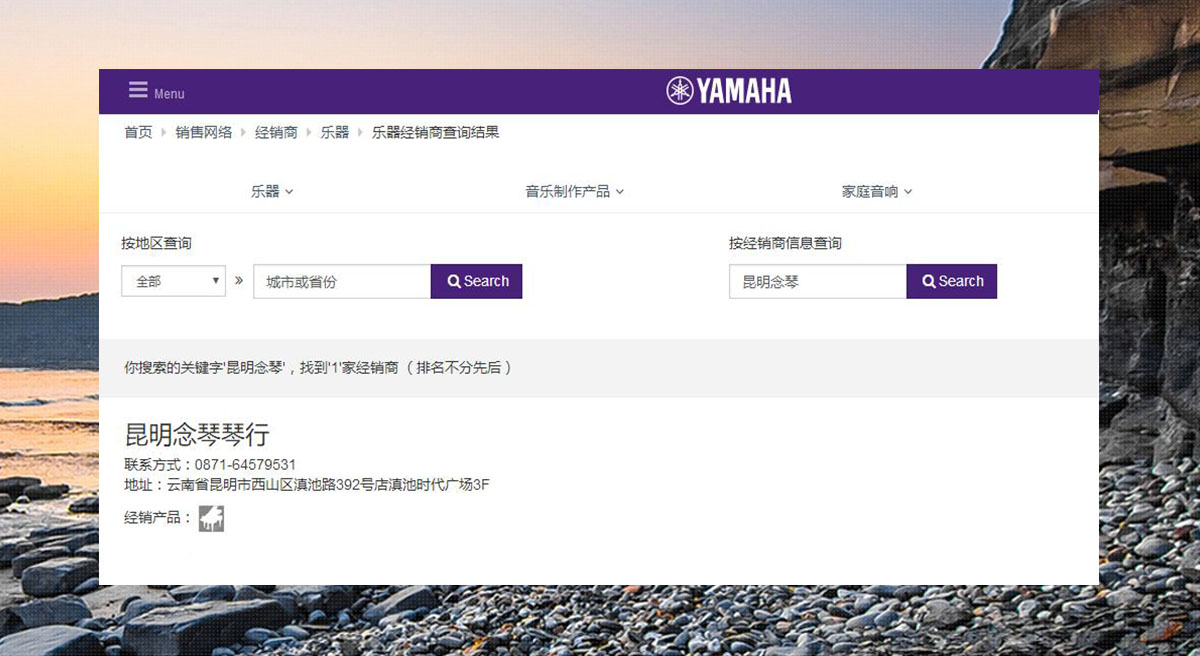1200x656 pixels.
Task: Click the piano product icon
Action: [x=211, y=518]
